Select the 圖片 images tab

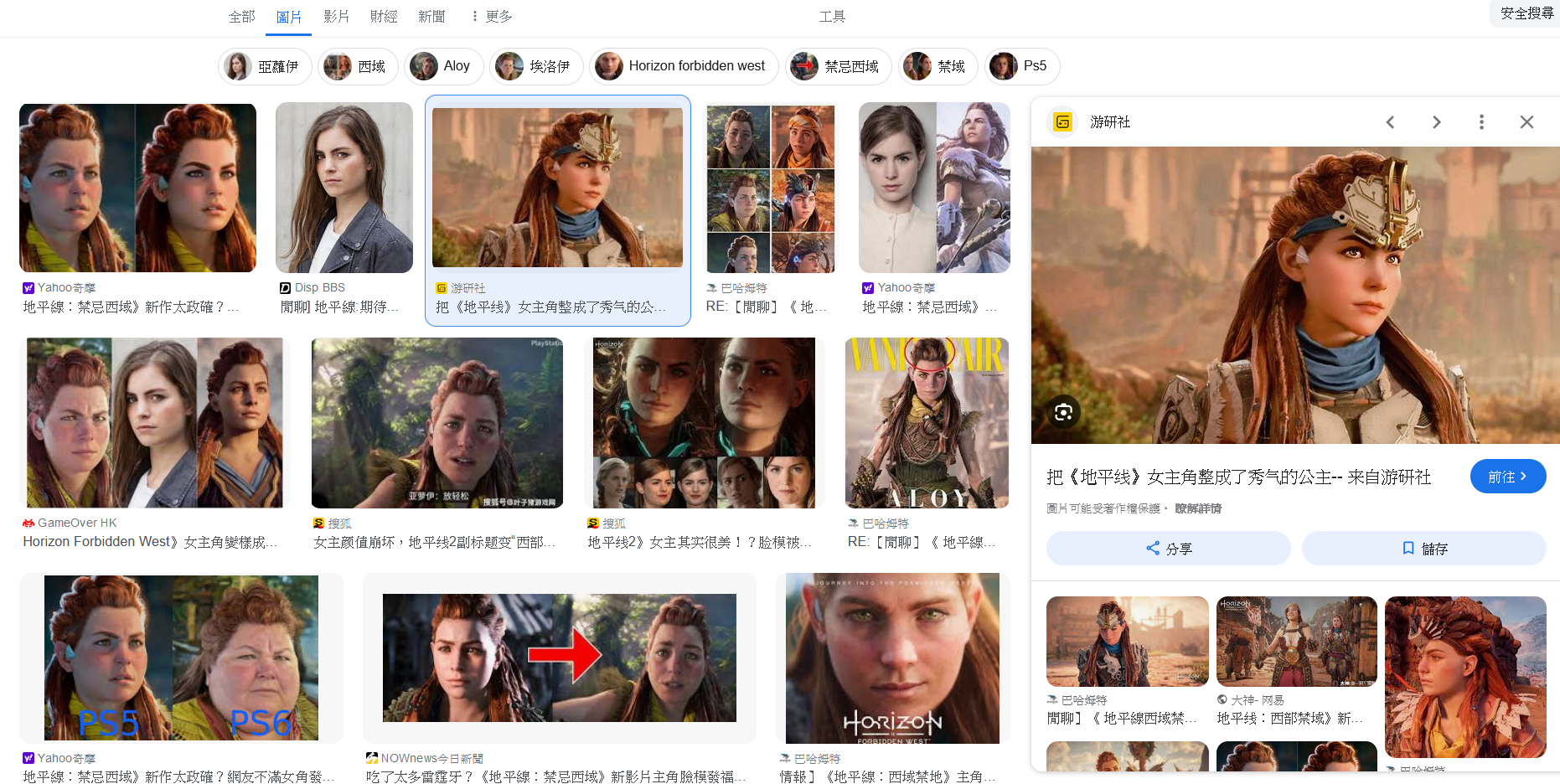click(288, 17)
